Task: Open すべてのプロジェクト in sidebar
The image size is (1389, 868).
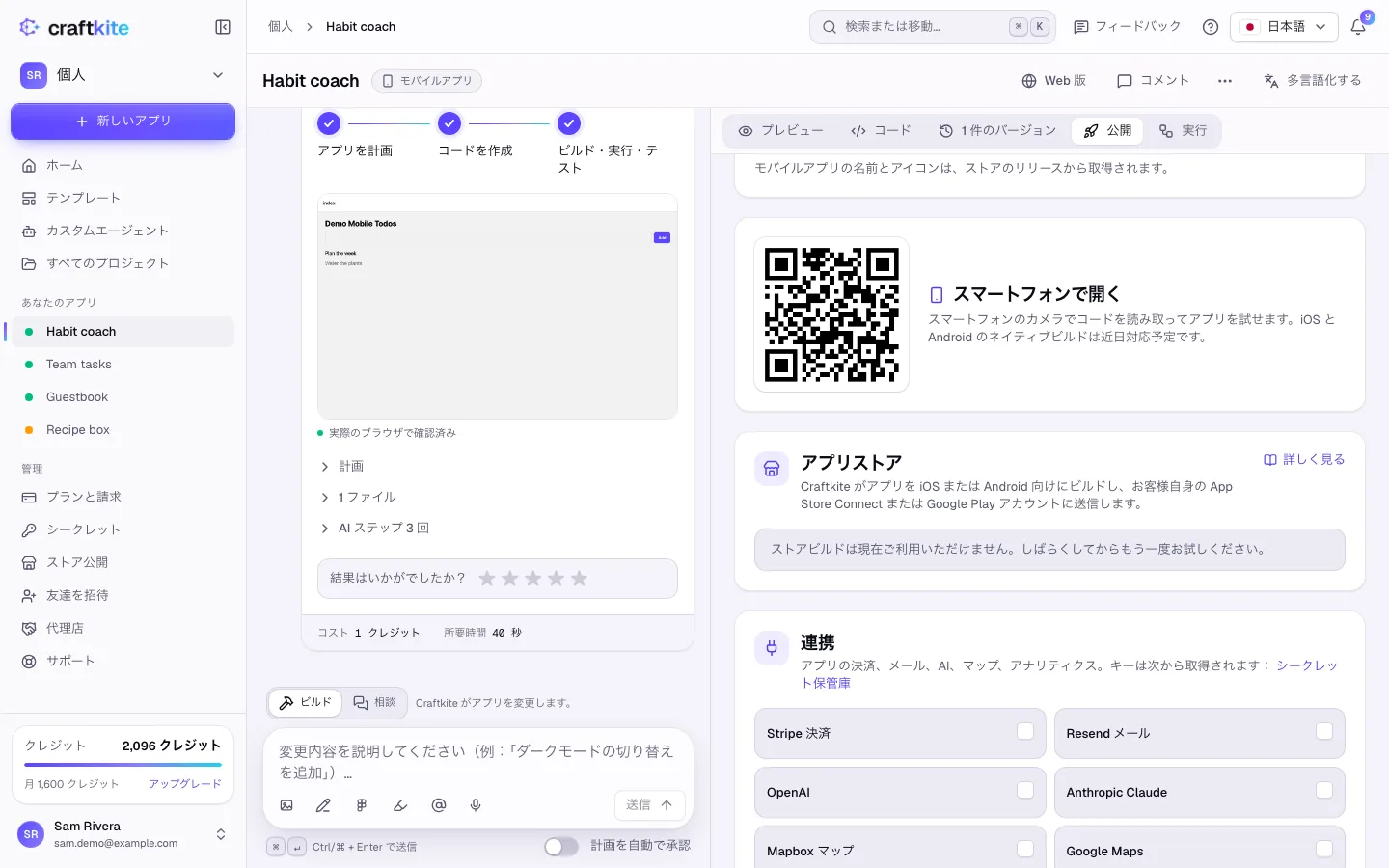Action: click(x=123, y=263)
